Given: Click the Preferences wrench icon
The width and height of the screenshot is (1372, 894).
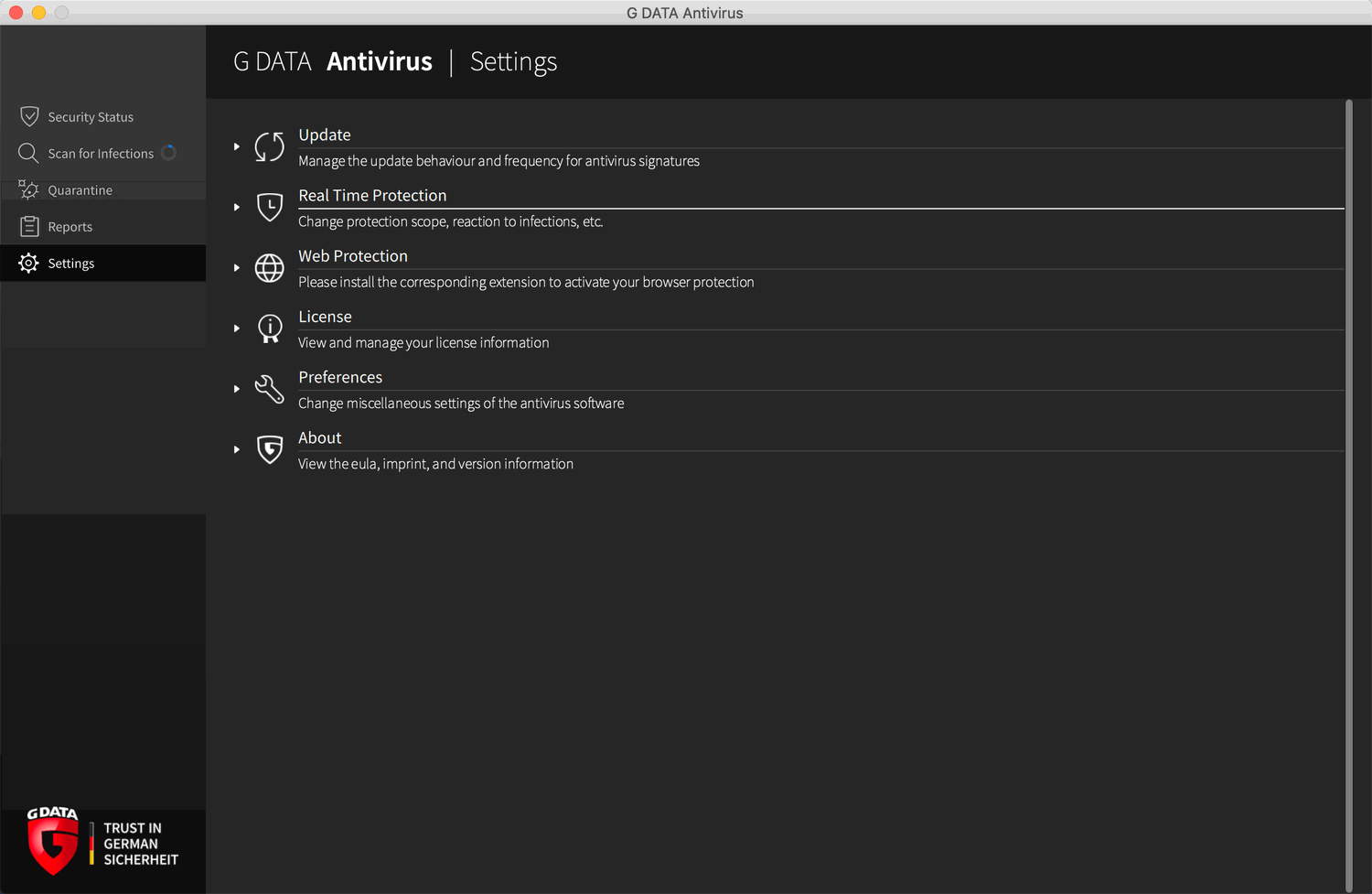Looking at the screenshot, I should click(269, 389).
